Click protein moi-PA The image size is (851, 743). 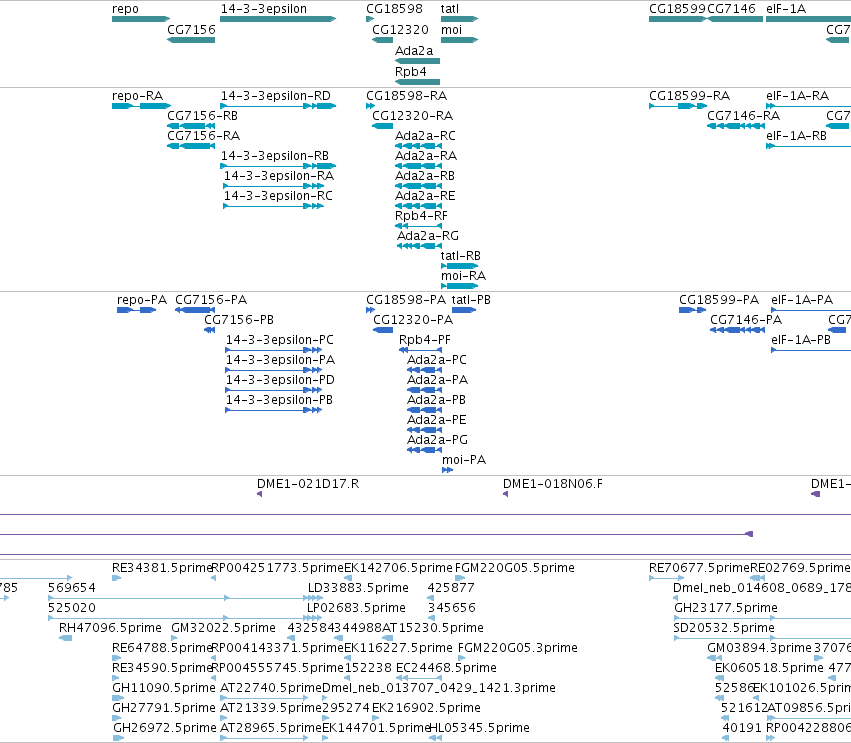(464, 460)
